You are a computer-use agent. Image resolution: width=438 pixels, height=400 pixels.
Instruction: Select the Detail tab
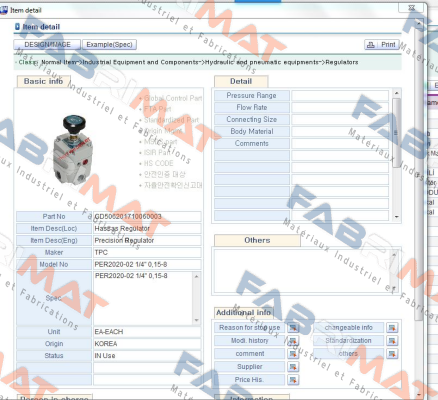coord(241,81)
